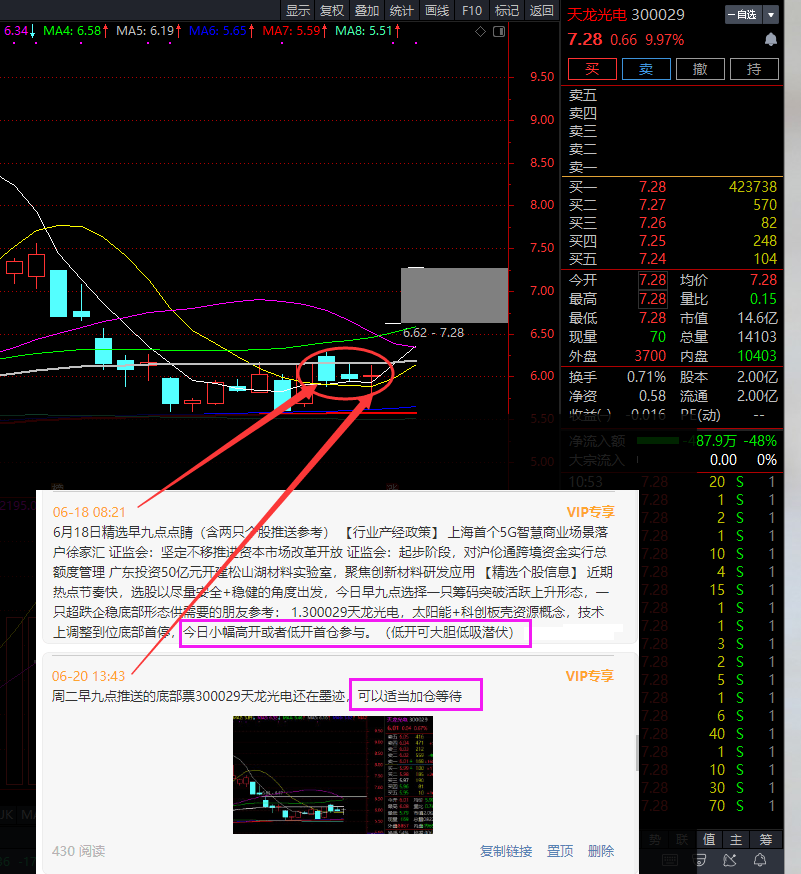Click the stock code 300029
The width and height of the screenshot is (801, 874).
(x=658, y=15)
